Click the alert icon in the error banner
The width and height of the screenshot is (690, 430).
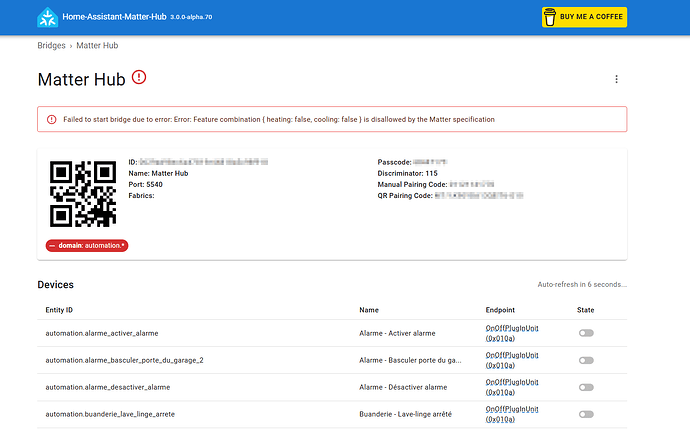pos(51,119)
